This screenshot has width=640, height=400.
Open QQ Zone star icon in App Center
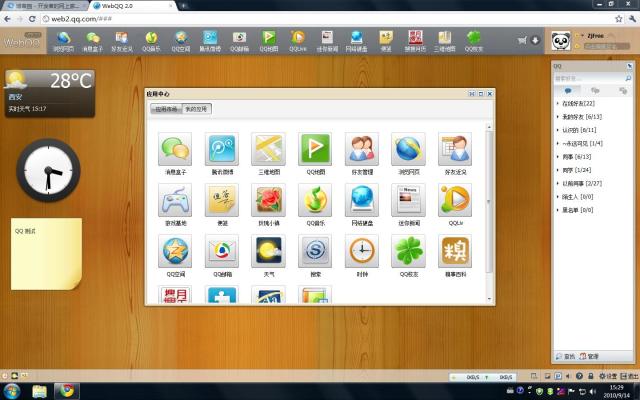point(175,251)
